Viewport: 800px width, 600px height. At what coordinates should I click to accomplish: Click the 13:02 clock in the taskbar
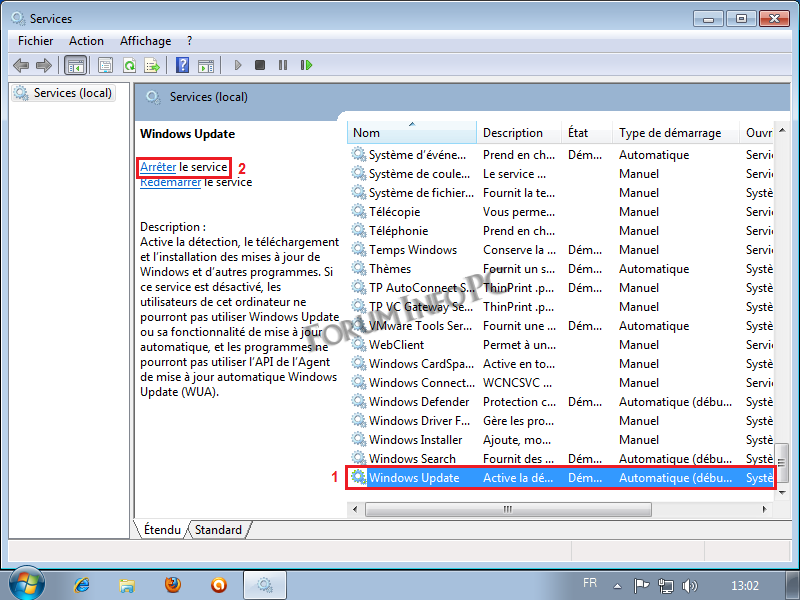tap(744, 586)
